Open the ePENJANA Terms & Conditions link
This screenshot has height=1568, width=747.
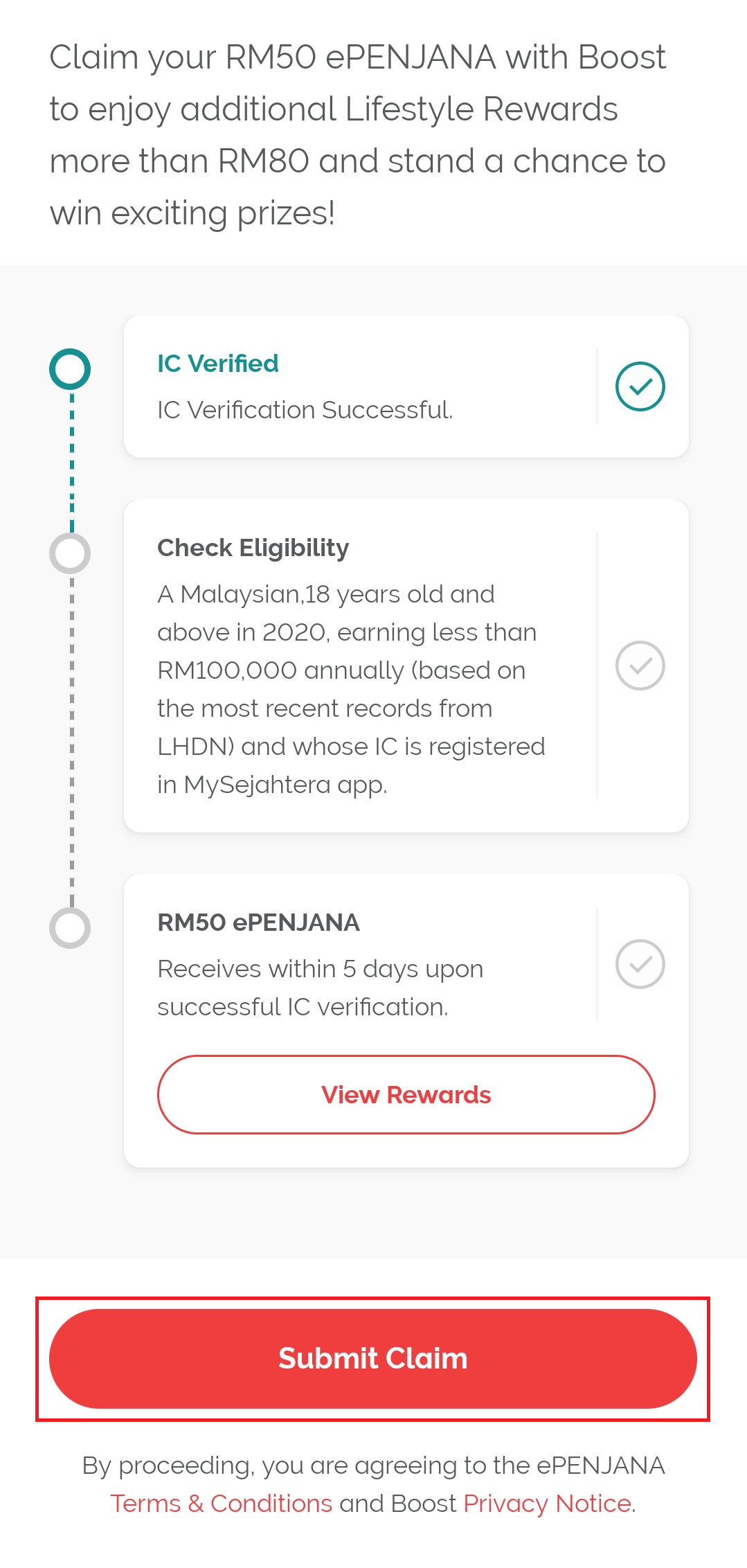click(222, 1504)
